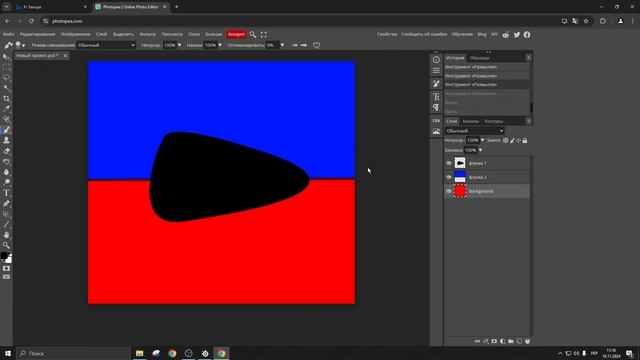Open layer fill dropdown arrow
Image resolution: width=640 pixels, height=360 pixels.
tap(480, 150)
